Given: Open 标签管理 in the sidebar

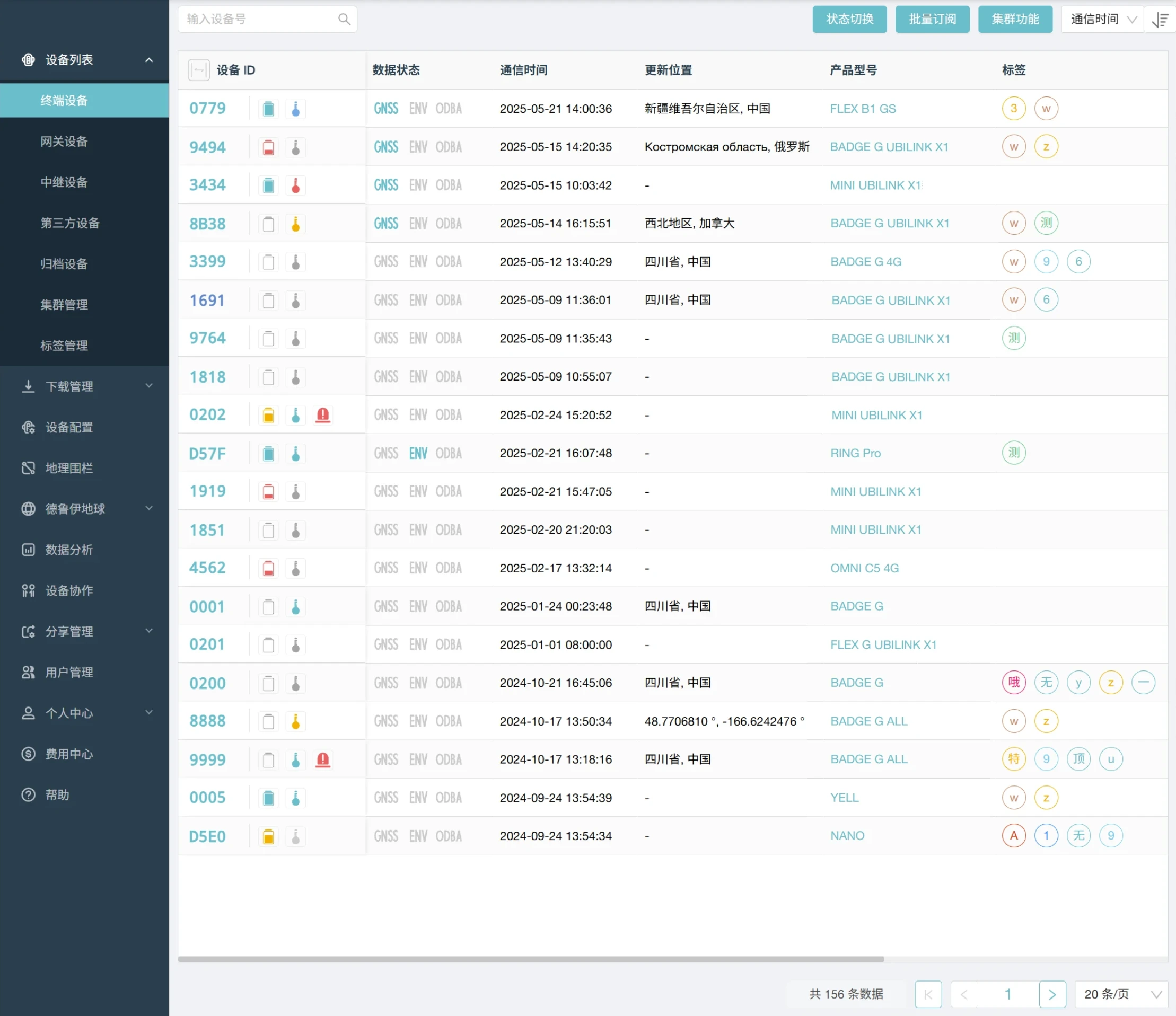Looking at the screenshot, I should [64, 346].
